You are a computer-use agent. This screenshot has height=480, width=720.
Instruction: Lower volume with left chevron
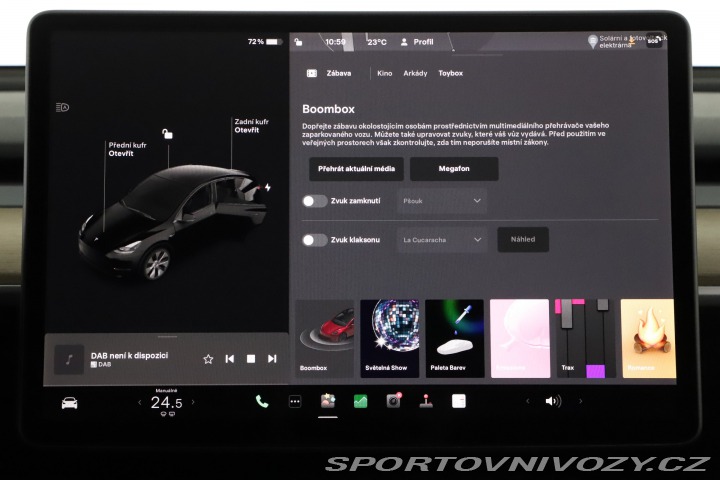(x=528, y=401)
